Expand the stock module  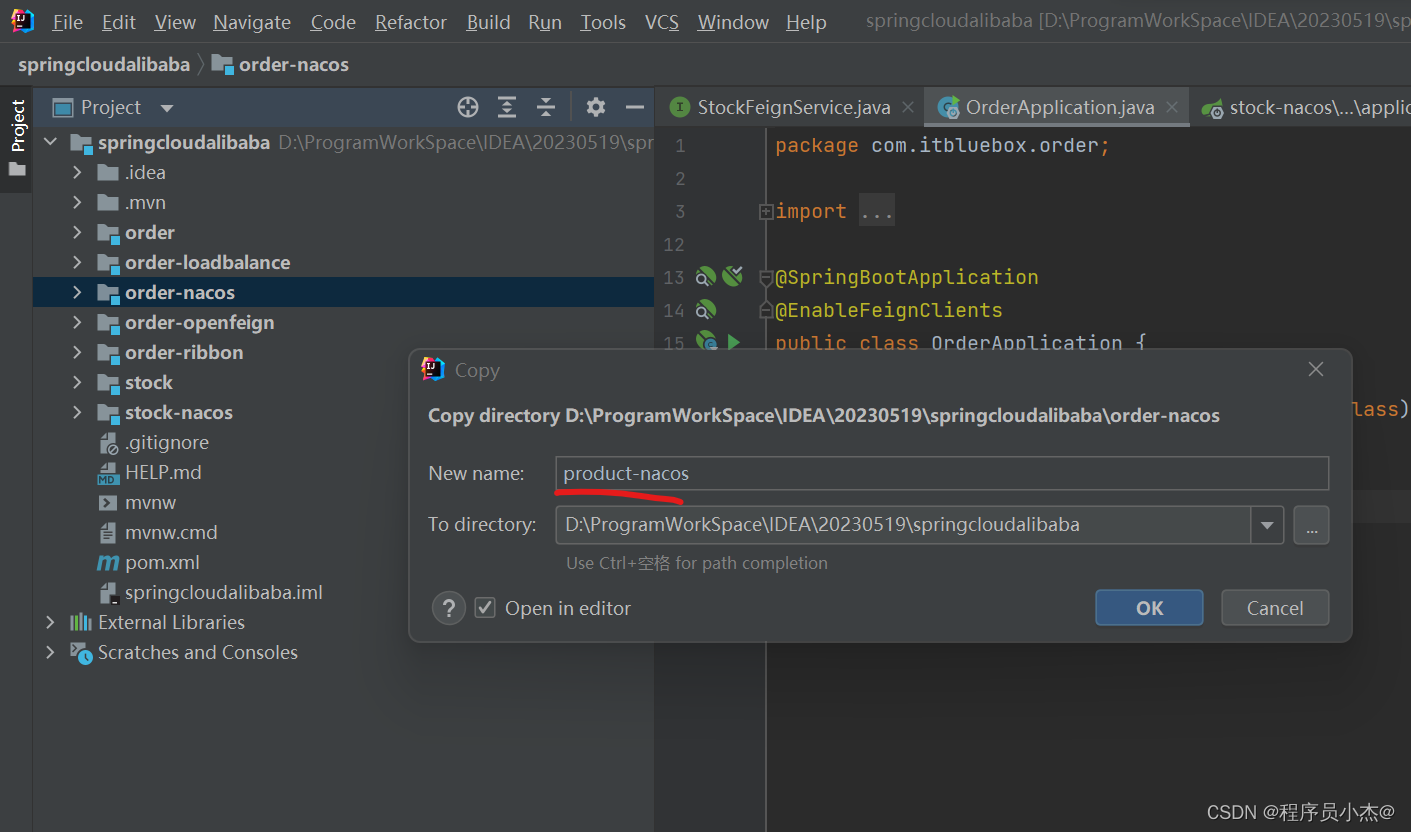coord(77,382)
